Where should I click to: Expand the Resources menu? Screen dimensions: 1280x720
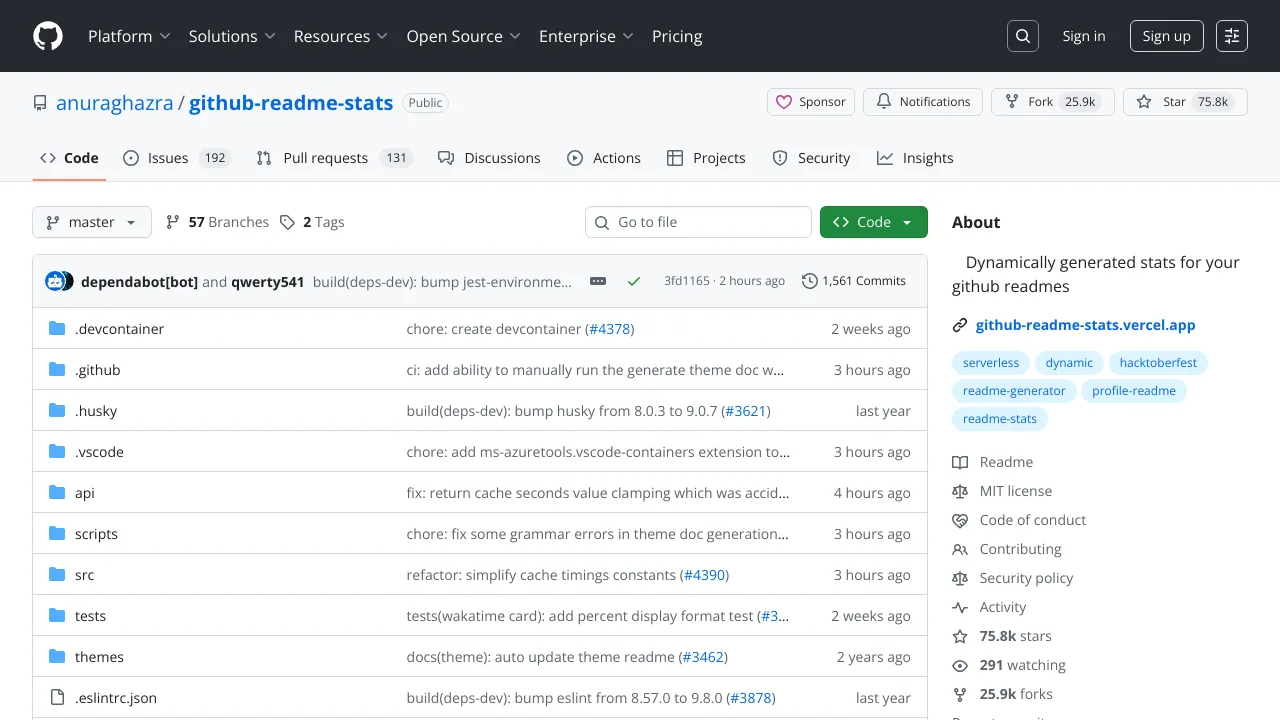[x=340, y=36]
